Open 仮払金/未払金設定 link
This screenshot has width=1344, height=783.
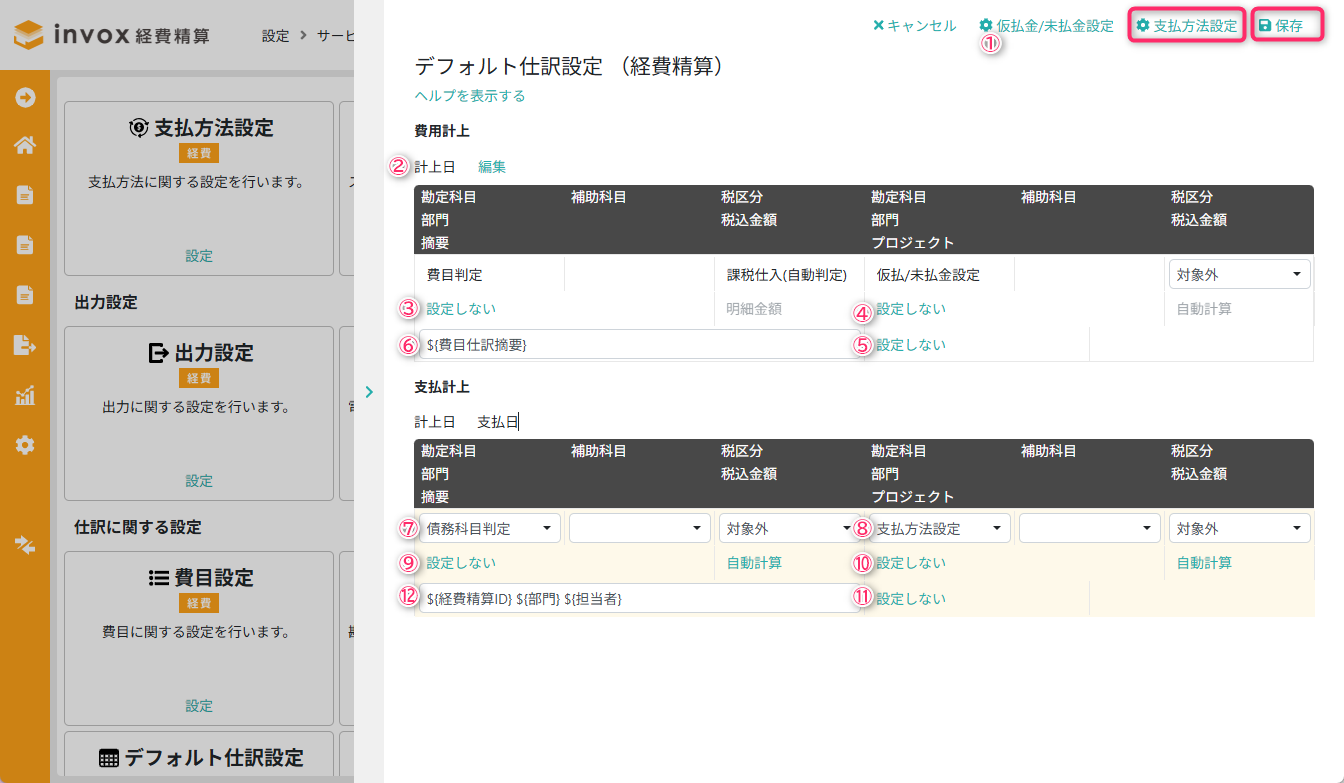(1046, 26)
